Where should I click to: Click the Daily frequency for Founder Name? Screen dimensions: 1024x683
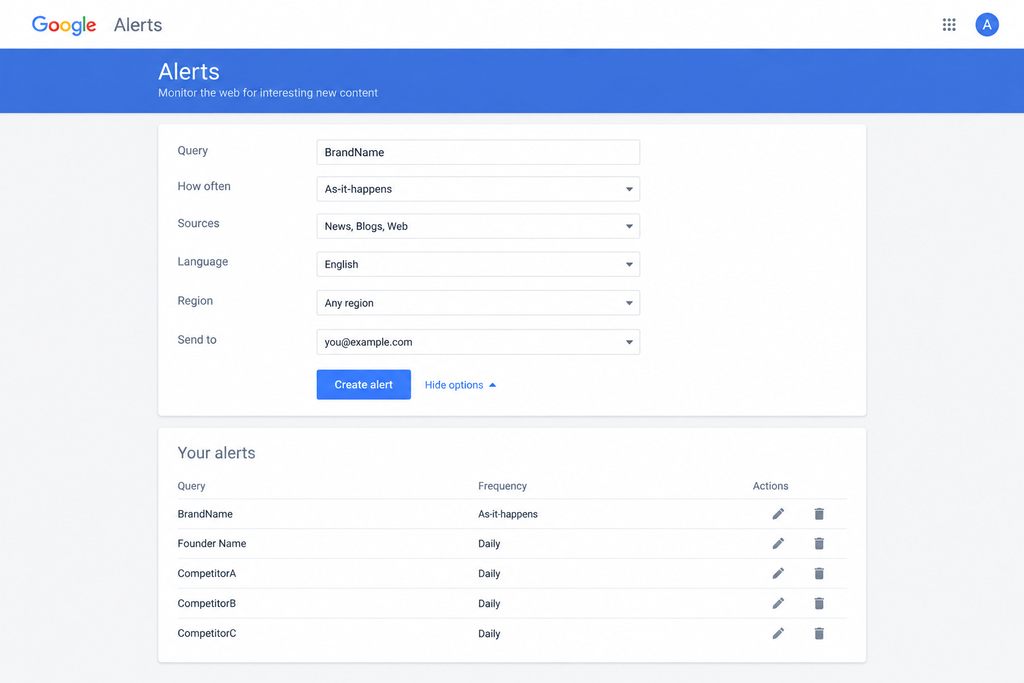click(x=489, y=543)
